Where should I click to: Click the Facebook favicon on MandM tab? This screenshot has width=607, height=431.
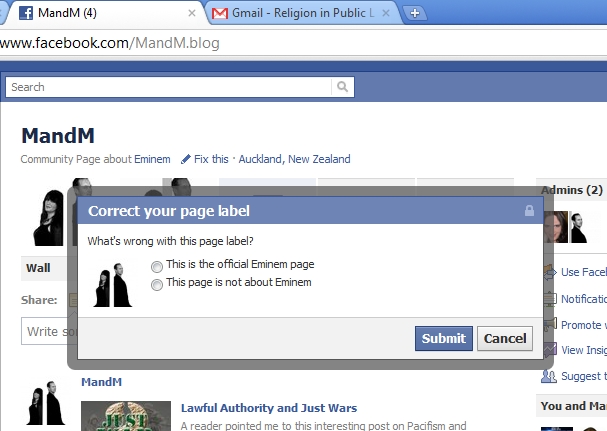tap(26, 13)
